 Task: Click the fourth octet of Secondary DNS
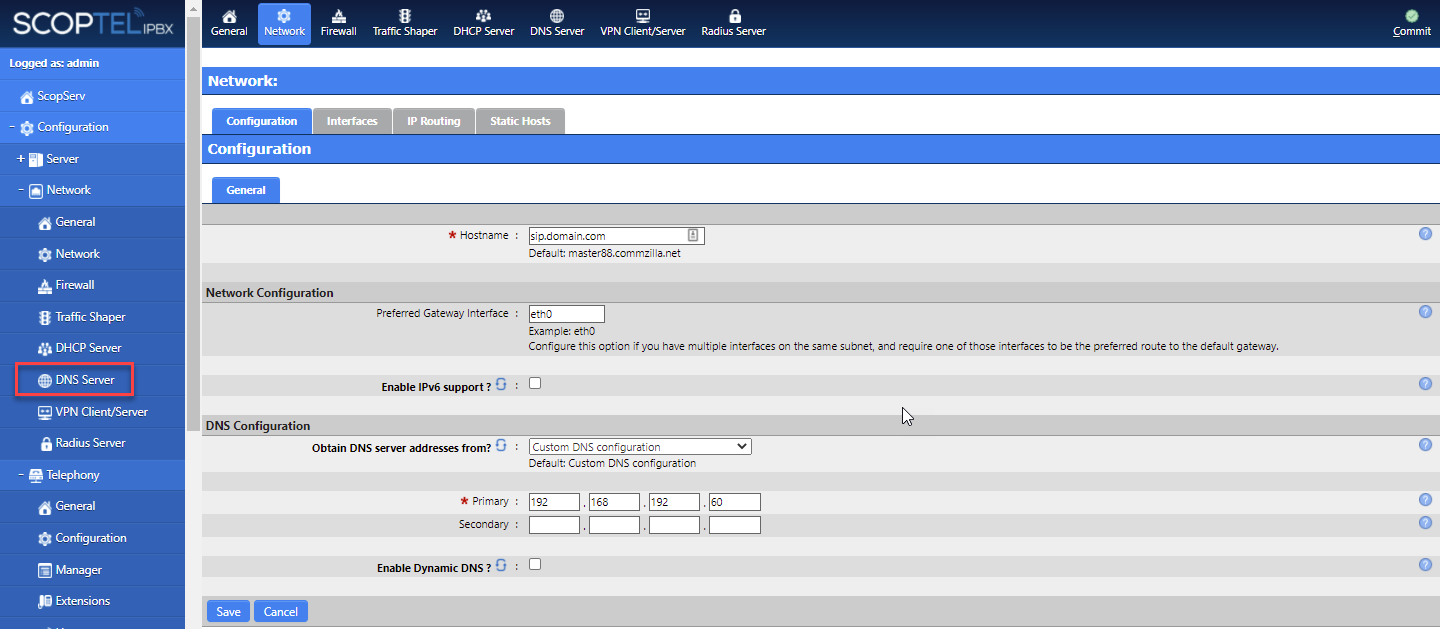coord(735,525)
